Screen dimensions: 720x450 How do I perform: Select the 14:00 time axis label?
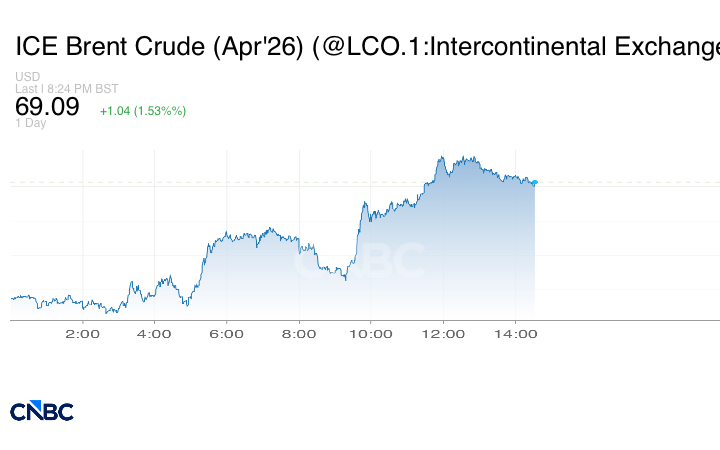pos(515,334)
